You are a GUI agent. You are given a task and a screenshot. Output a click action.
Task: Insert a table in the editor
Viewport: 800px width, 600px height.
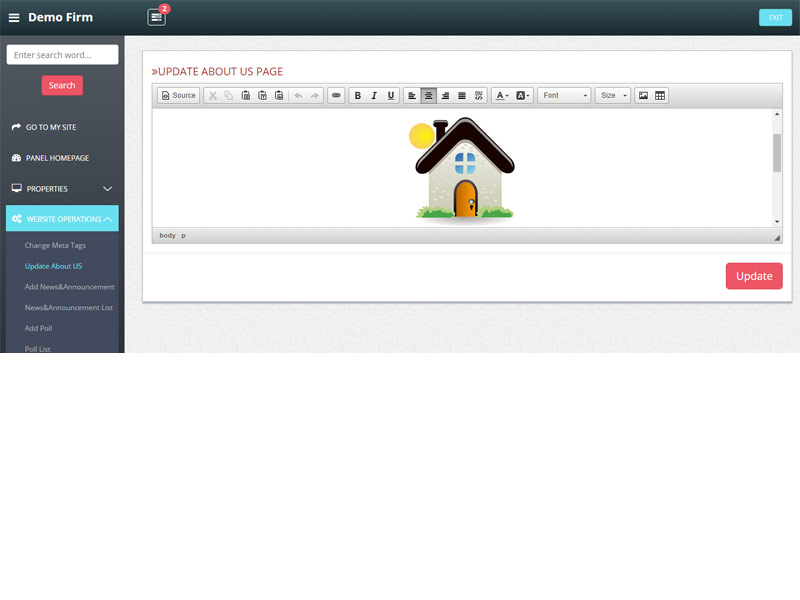coord(660,96)
